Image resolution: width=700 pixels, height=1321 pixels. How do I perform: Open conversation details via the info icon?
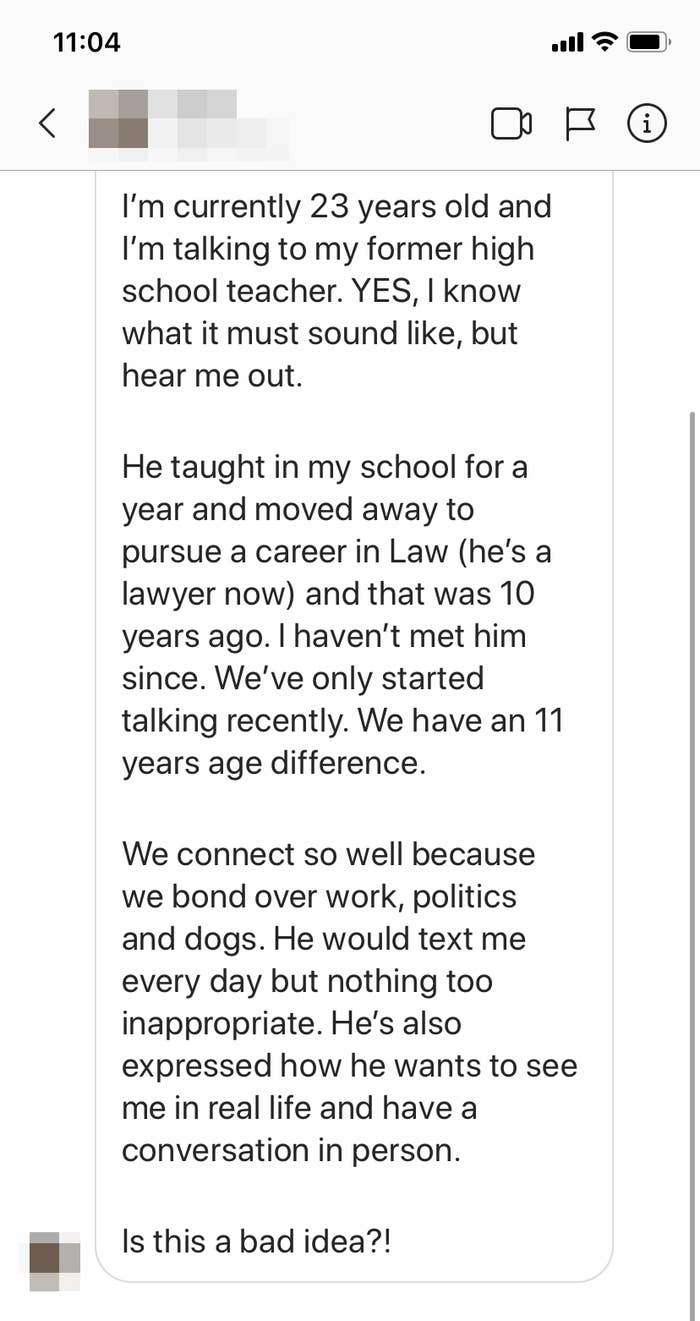pos(647,123)
